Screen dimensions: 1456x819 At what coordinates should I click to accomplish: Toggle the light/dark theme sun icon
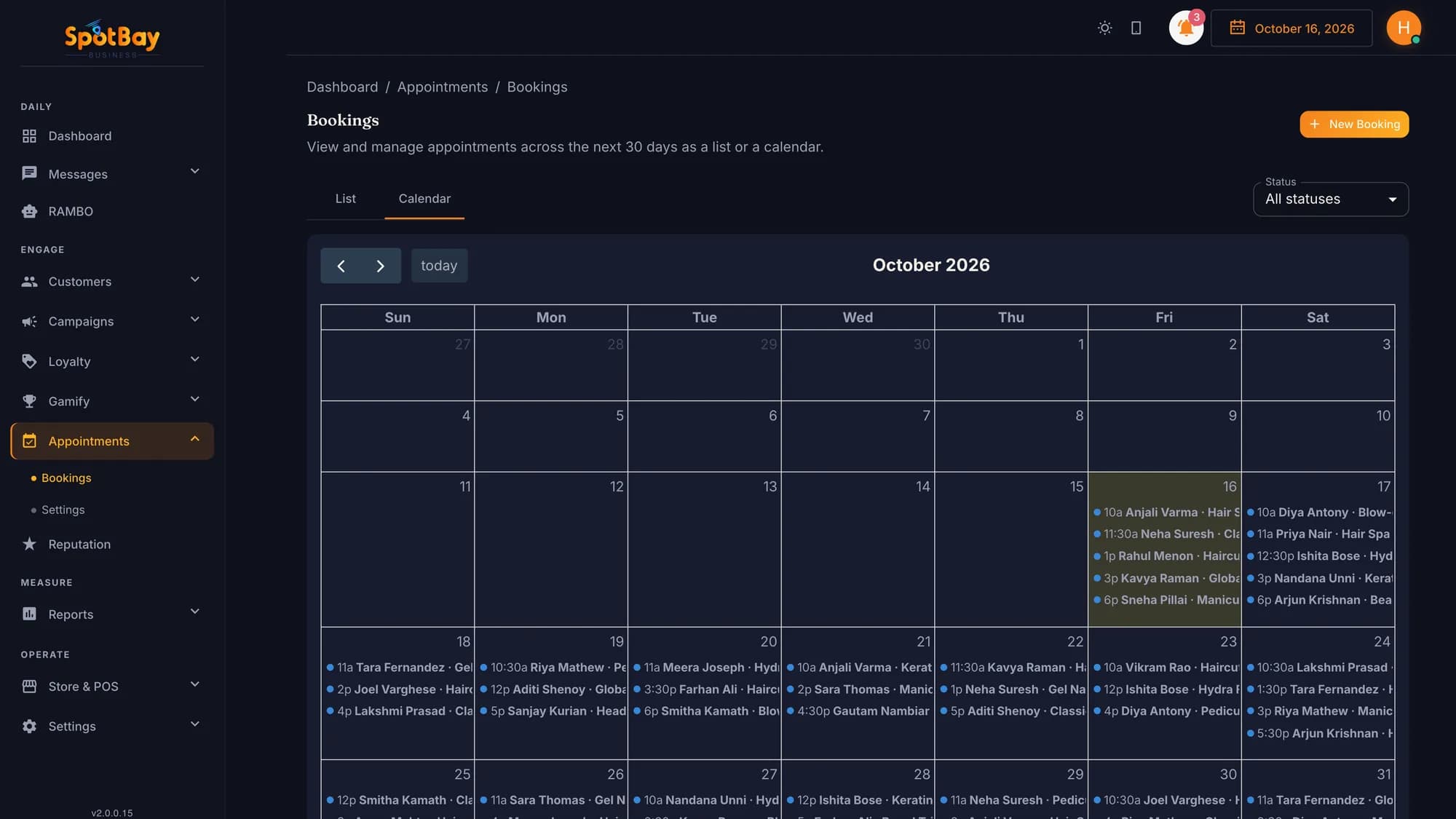[1104, 28]
